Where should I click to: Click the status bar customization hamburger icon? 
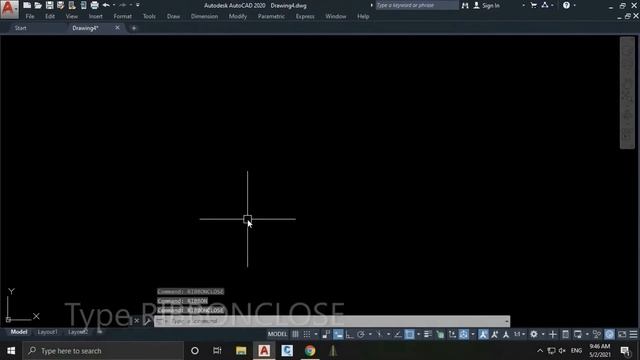(x=633, y=334)
